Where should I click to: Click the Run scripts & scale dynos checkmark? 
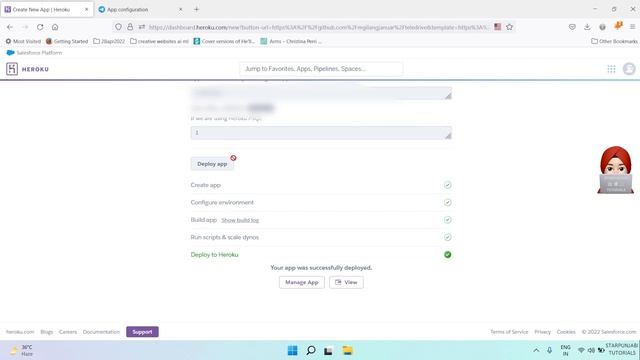point(447,237)
